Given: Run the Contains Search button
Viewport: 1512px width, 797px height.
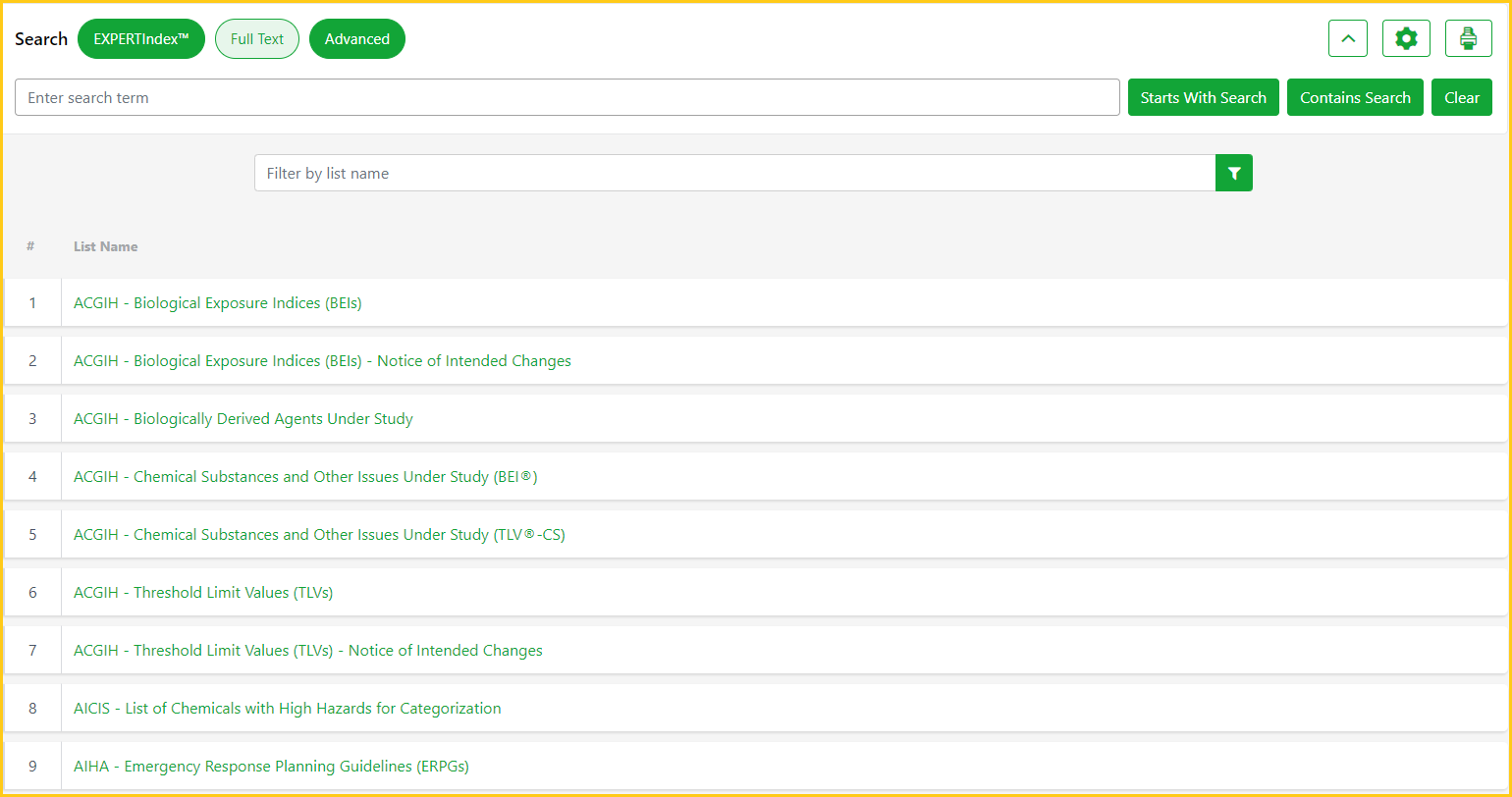Looking at the screenshot, I should click(x=1355, y=97).
